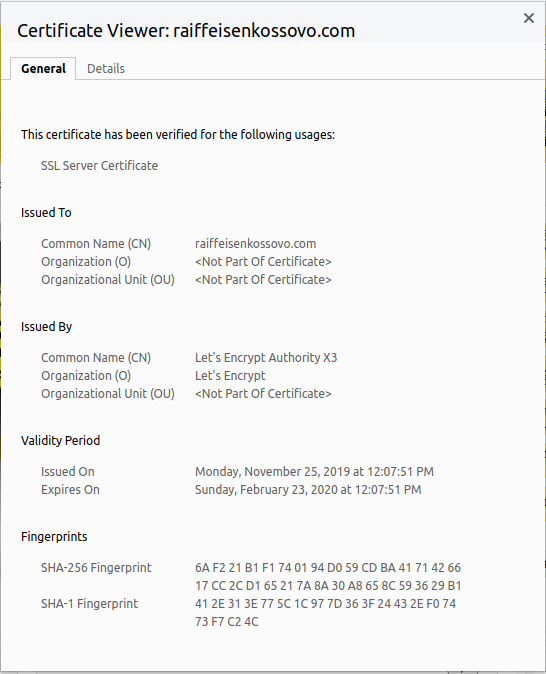The height and width of the screenshot is (674, 546).
Task: Switch to the Details tab
Action: click(106, 69)
